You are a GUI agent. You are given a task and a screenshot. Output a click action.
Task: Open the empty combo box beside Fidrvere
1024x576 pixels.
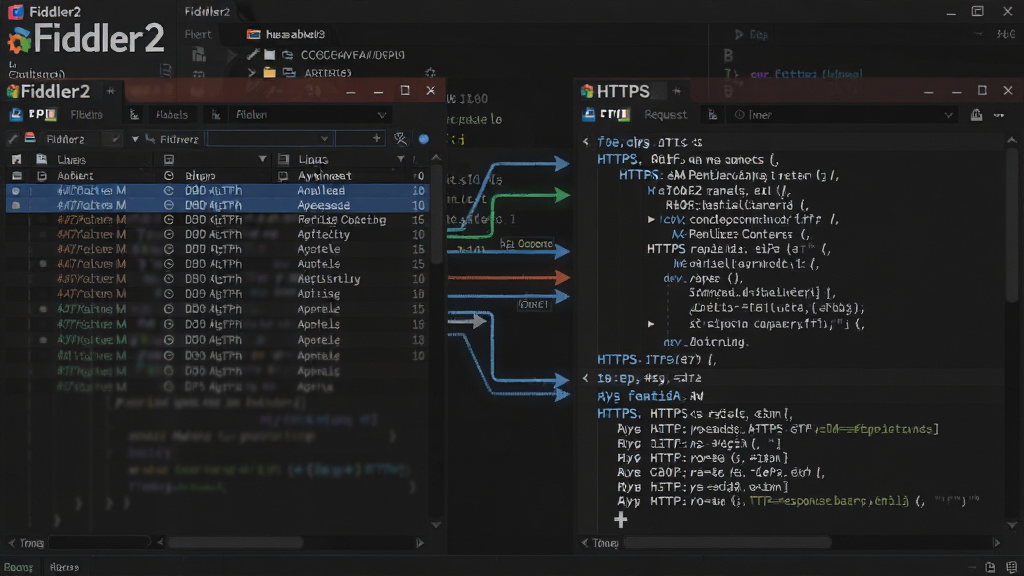pyautogui.click(x=269, y=139)
